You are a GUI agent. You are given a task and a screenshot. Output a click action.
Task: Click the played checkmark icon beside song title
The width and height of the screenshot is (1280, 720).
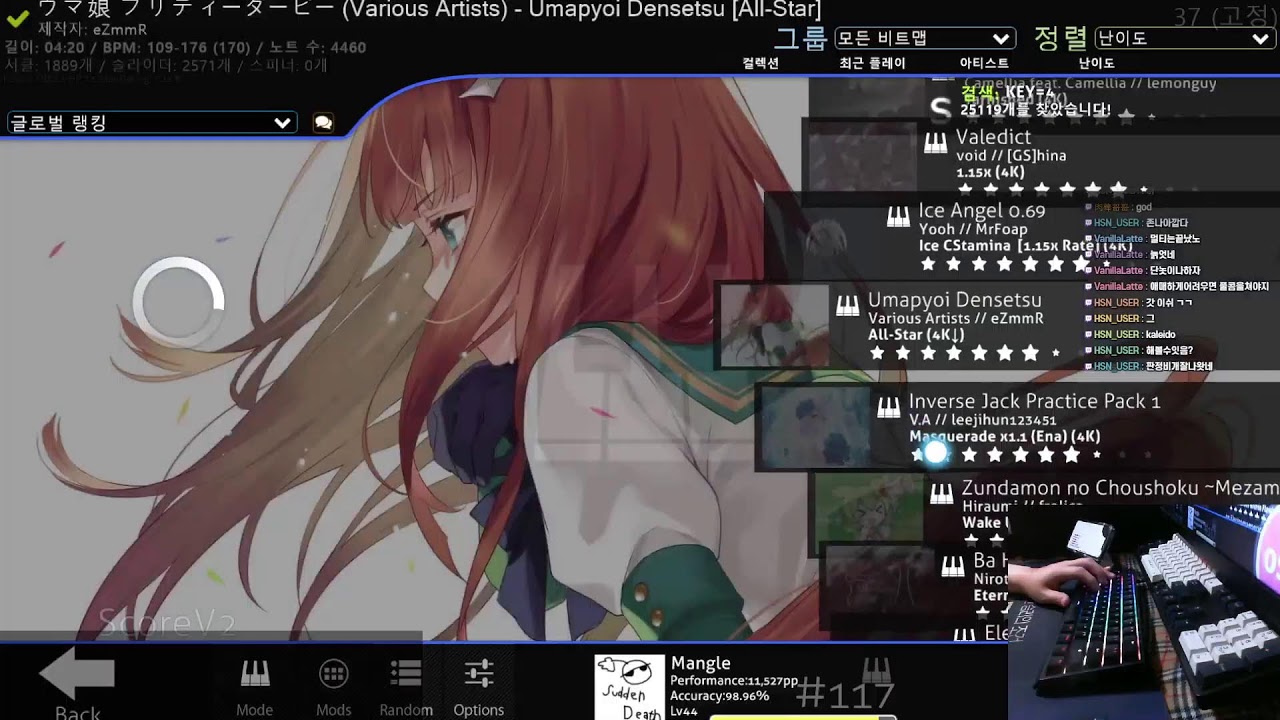pyautogui.click(x=17, y=17)
